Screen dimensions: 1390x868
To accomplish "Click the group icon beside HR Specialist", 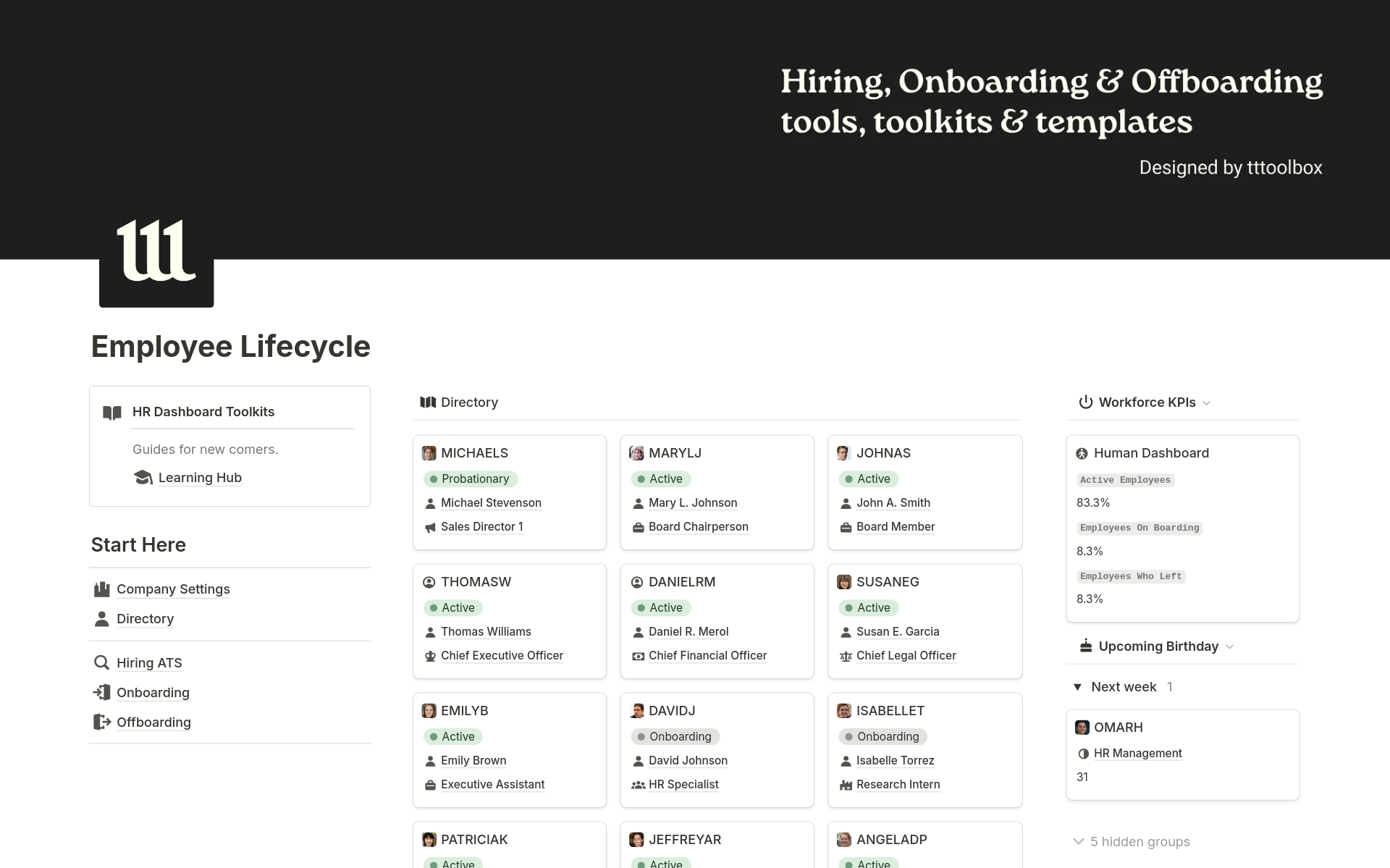I will 638,785.
